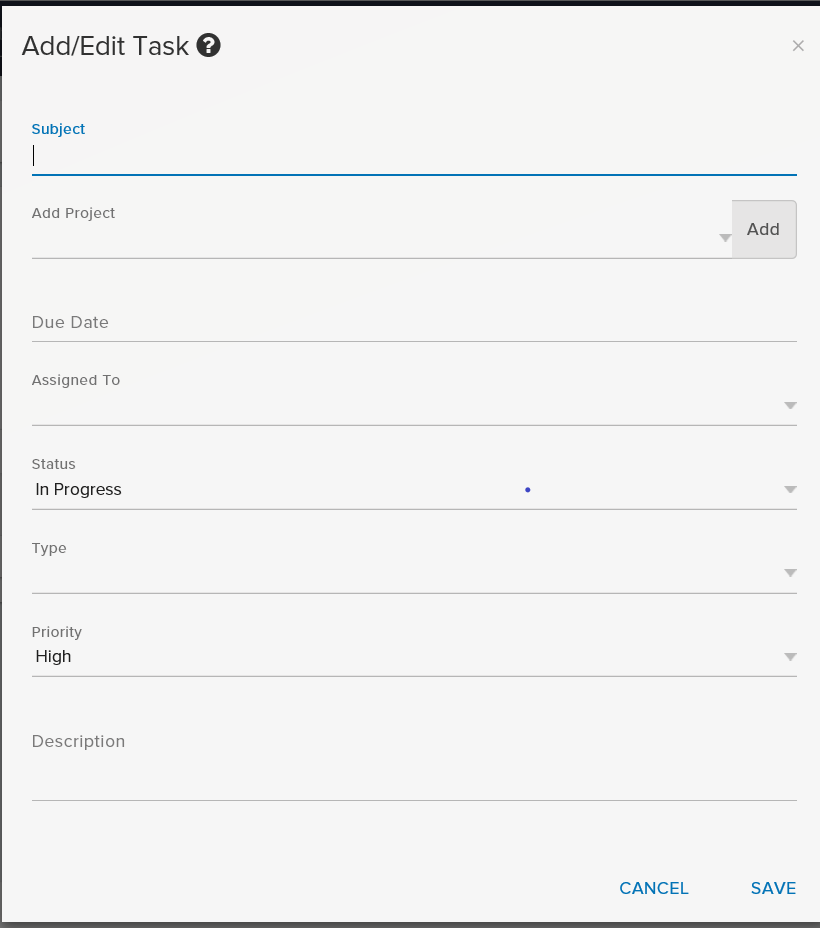The width and height of the screenshot is (820, 928).
Task: Click into the Description text area
Action: pos(414,762)
